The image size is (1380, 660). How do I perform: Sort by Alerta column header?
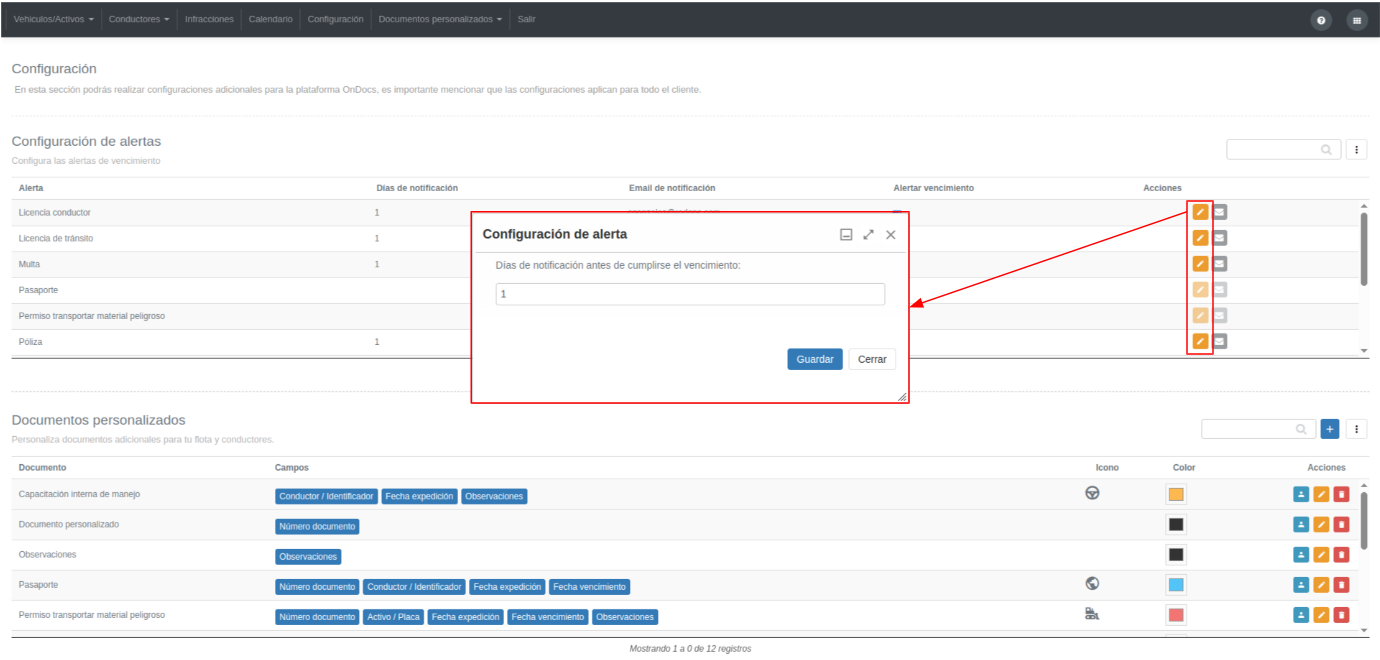31,188
